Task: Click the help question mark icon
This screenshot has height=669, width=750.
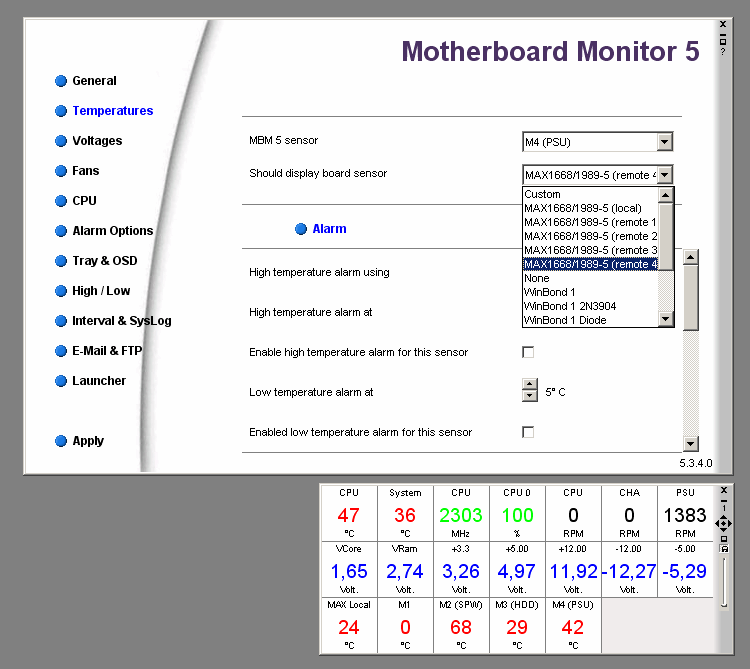Action: point(723,52)
